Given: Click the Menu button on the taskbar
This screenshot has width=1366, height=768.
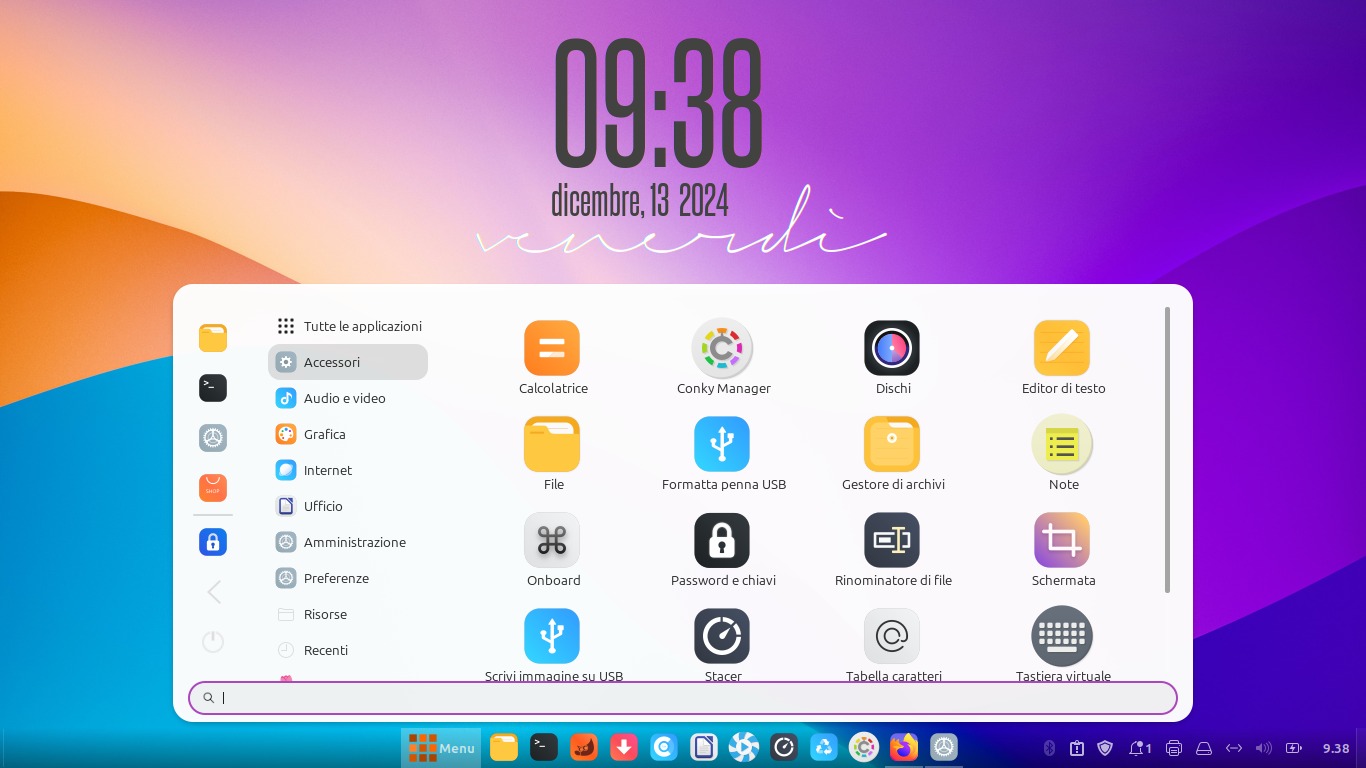Looking at the screenshot, I should point(441,748).
